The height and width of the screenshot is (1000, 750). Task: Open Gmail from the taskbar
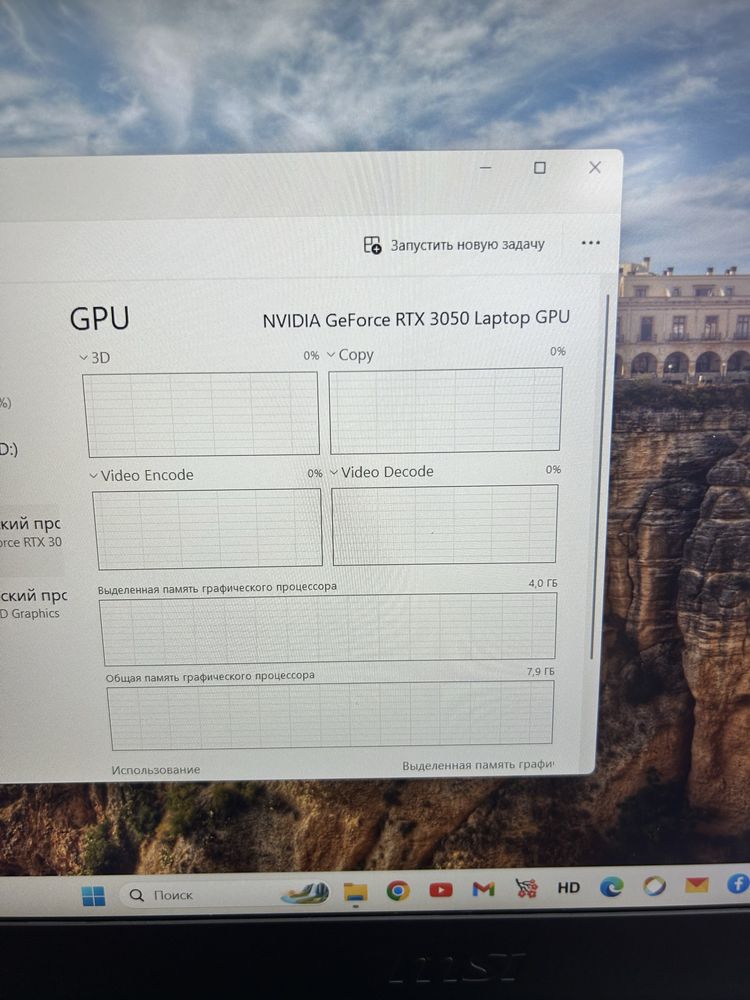pos(483,888)
